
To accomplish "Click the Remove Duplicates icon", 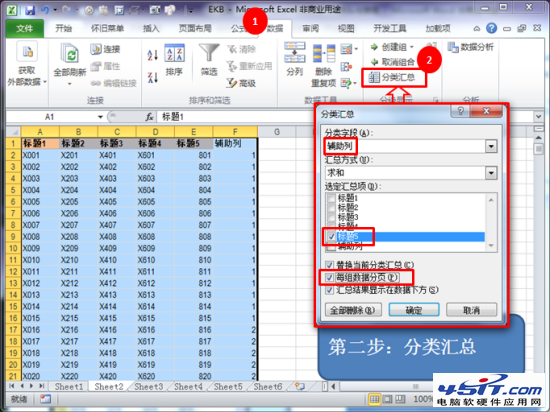I will coord(324,53).
